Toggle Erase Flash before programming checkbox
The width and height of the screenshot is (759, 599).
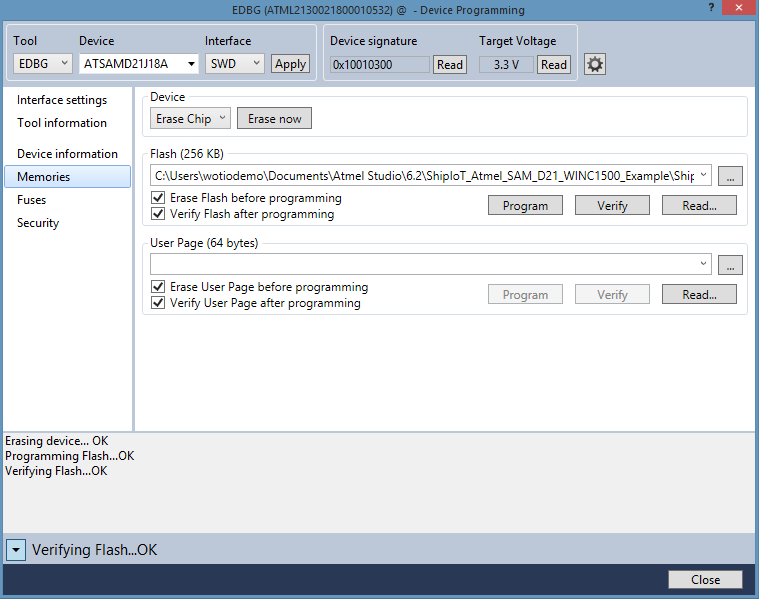(x=158, y=198)
